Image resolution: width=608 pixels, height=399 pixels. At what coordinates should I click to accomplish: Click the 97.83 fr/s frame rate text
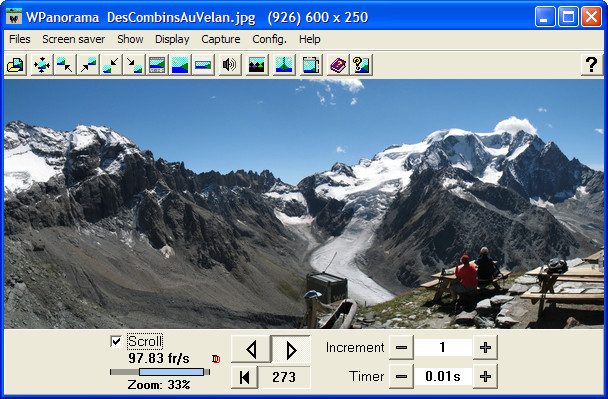[159, 358]
